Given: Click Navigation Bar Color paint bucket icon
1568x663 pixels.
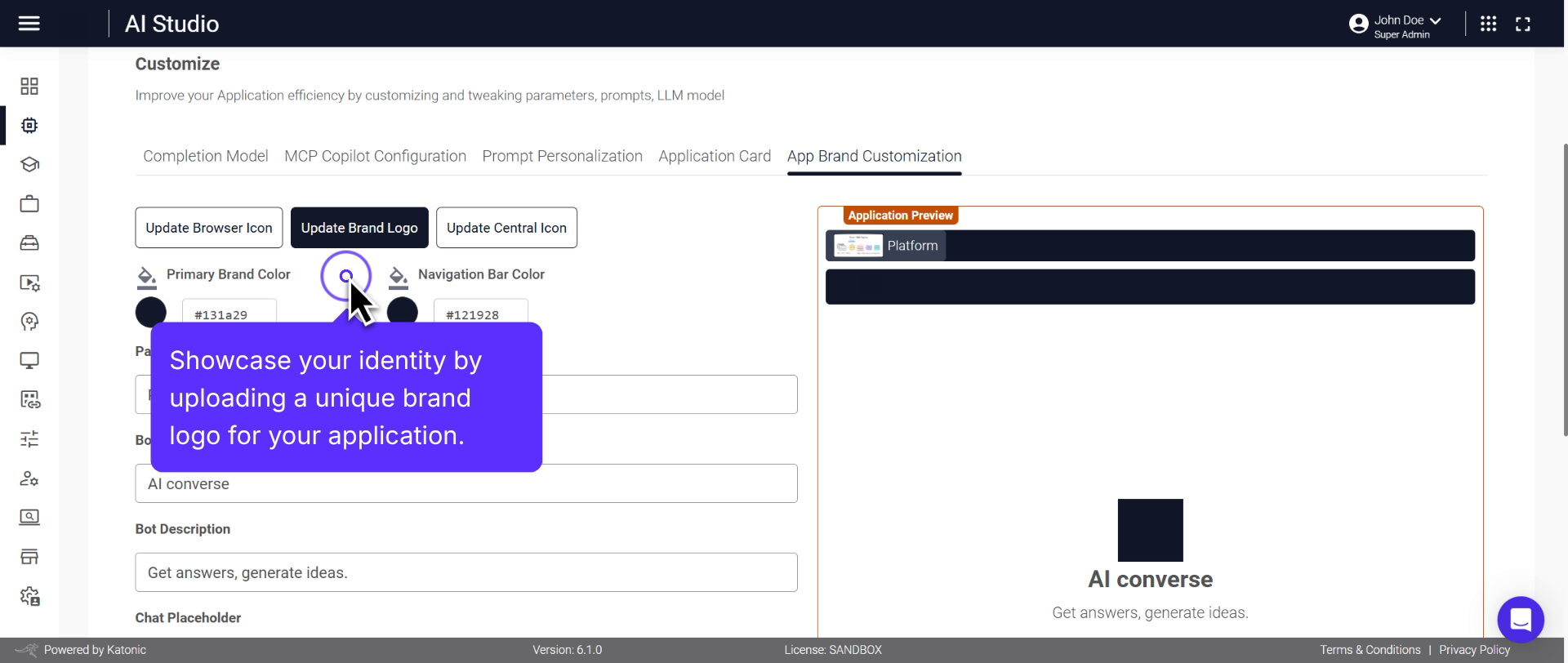Looking at the screenshot, I should [x=399, y=278].
